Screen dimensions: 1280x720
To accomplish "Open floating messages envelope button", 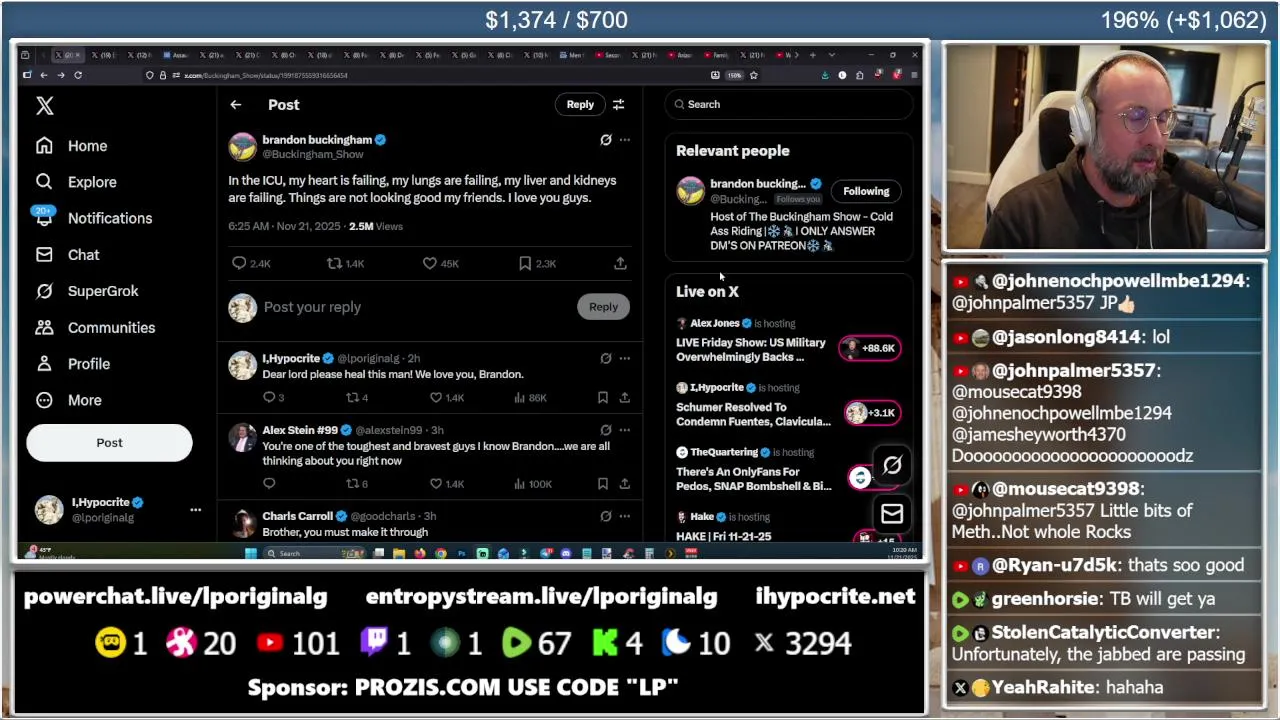I will (892, 514).
